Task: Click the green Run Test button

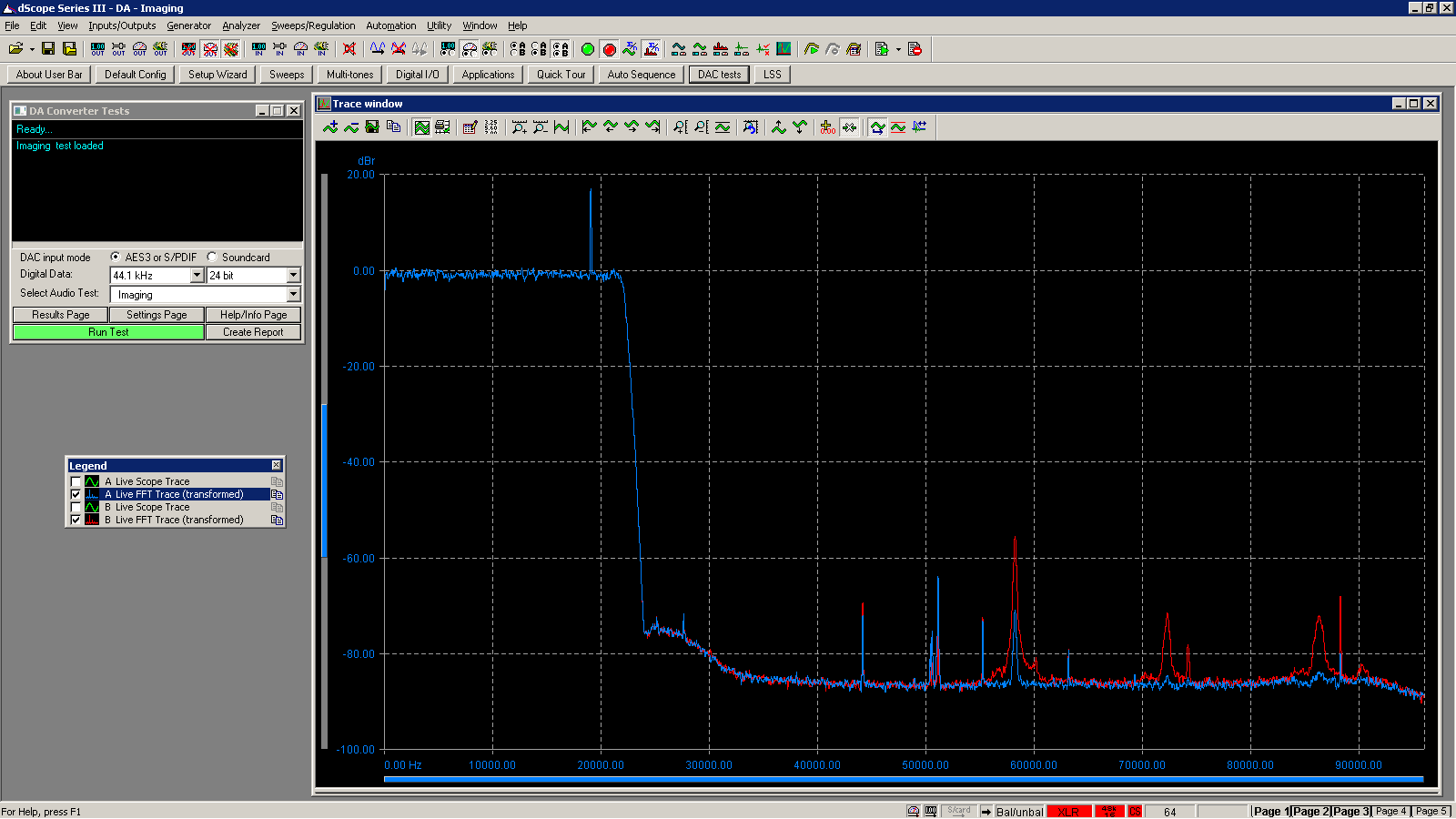Action: click(108, 332)
